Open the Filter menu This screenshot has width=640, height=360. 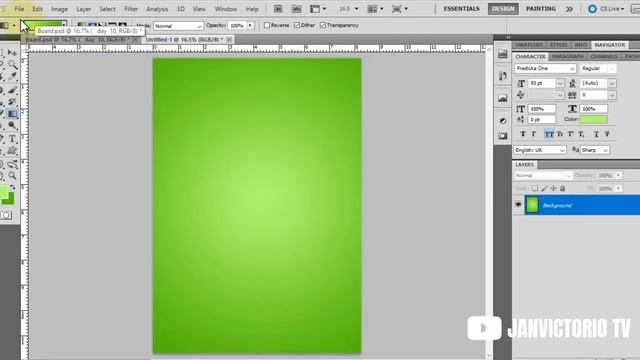point(131,9)
